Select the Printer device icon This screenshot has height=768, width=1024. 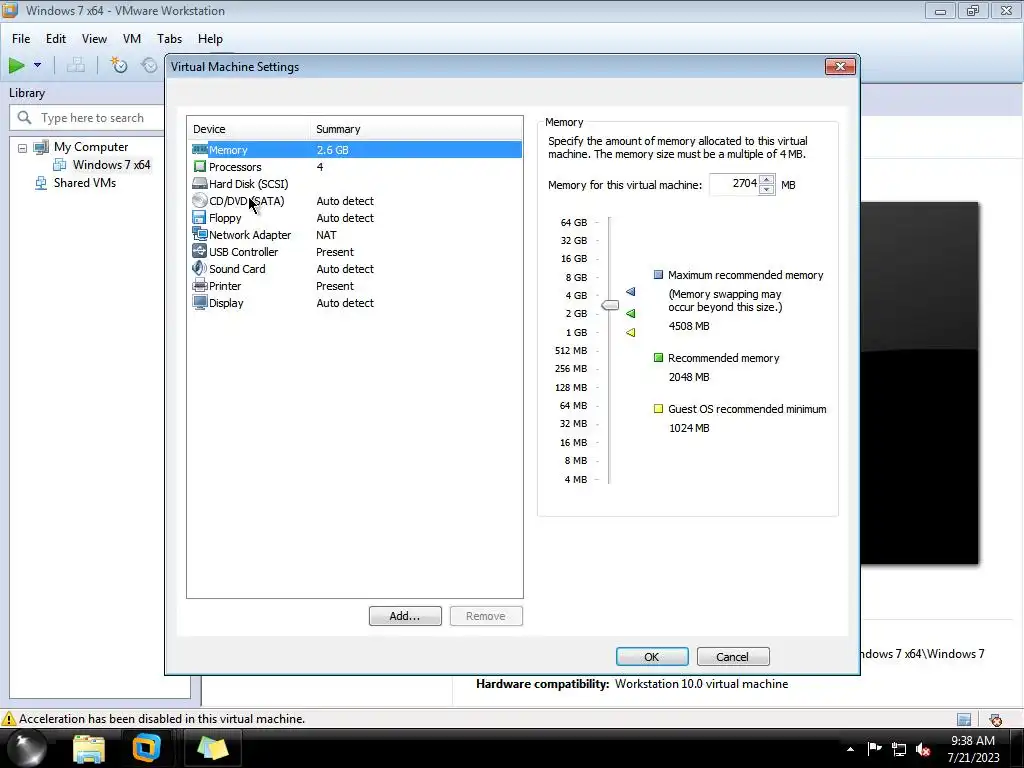pyautogui.click(x=200, y=285)
